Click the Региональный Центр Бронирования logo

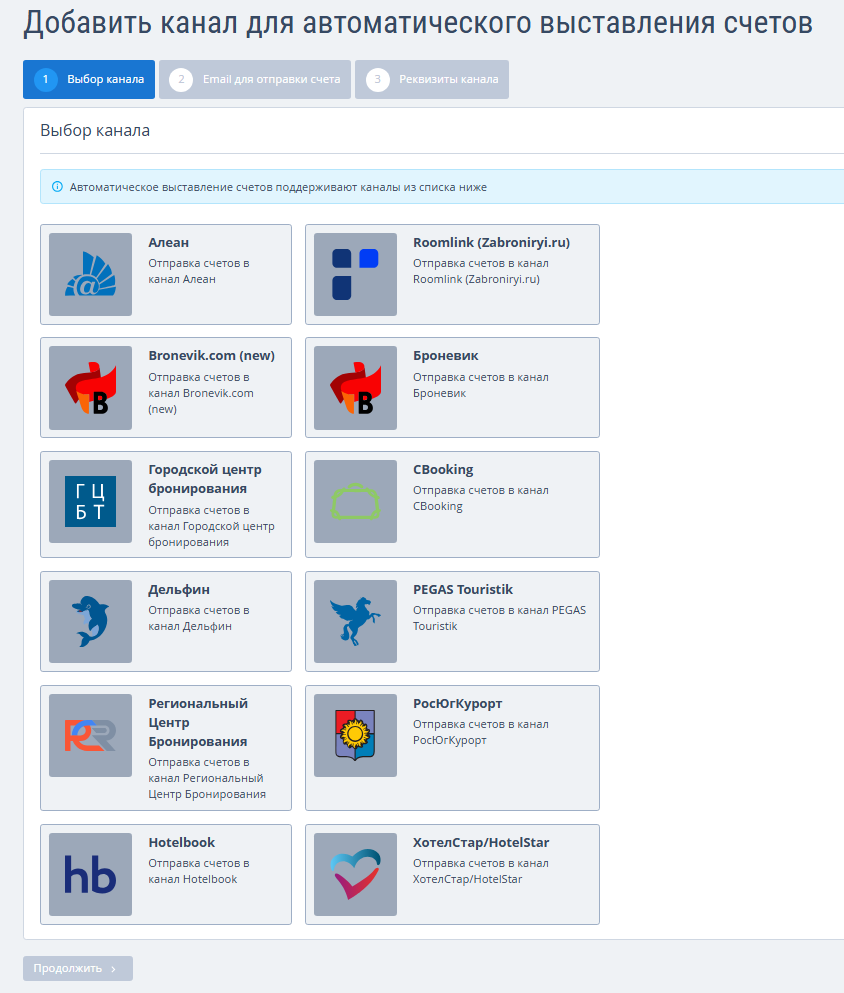(91, 735)
